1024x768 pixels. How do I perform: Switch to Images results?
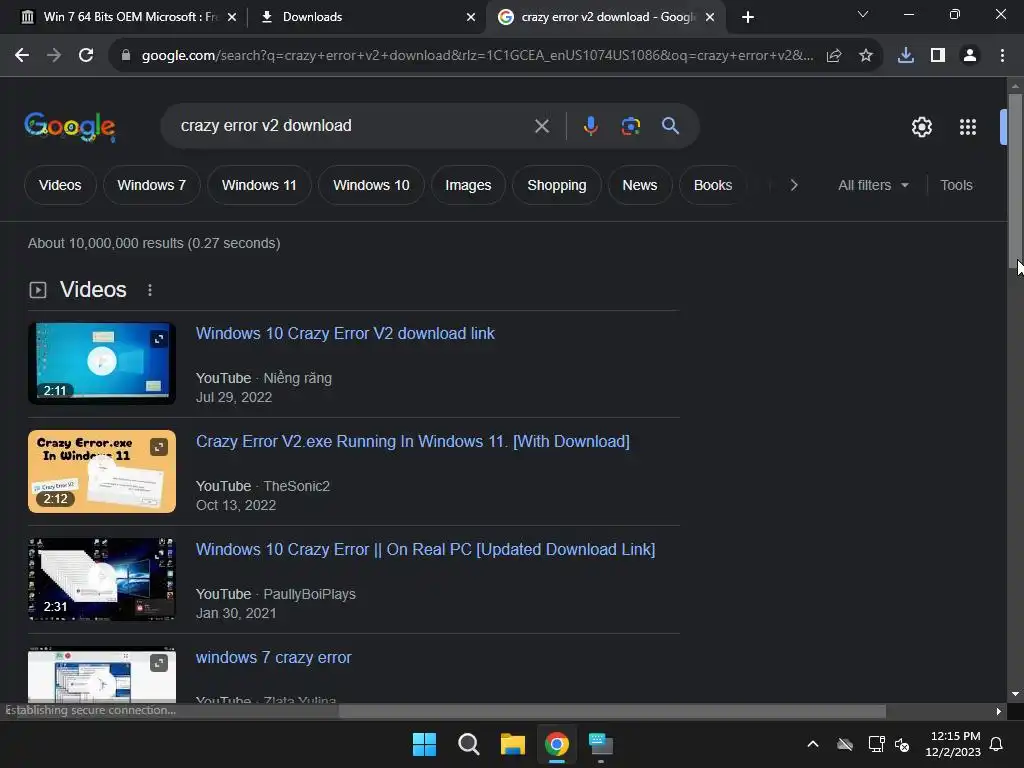coord(468,185)
